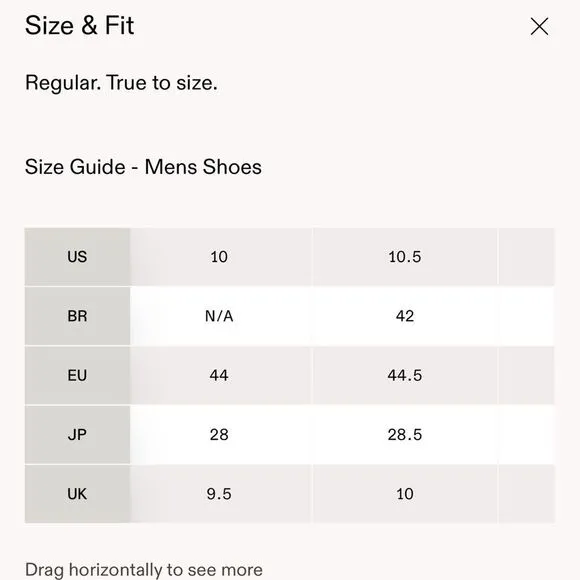This screenshot has width=580, height=580.
Task: Click the EU size 44 cell
Action: pos(221,375)
